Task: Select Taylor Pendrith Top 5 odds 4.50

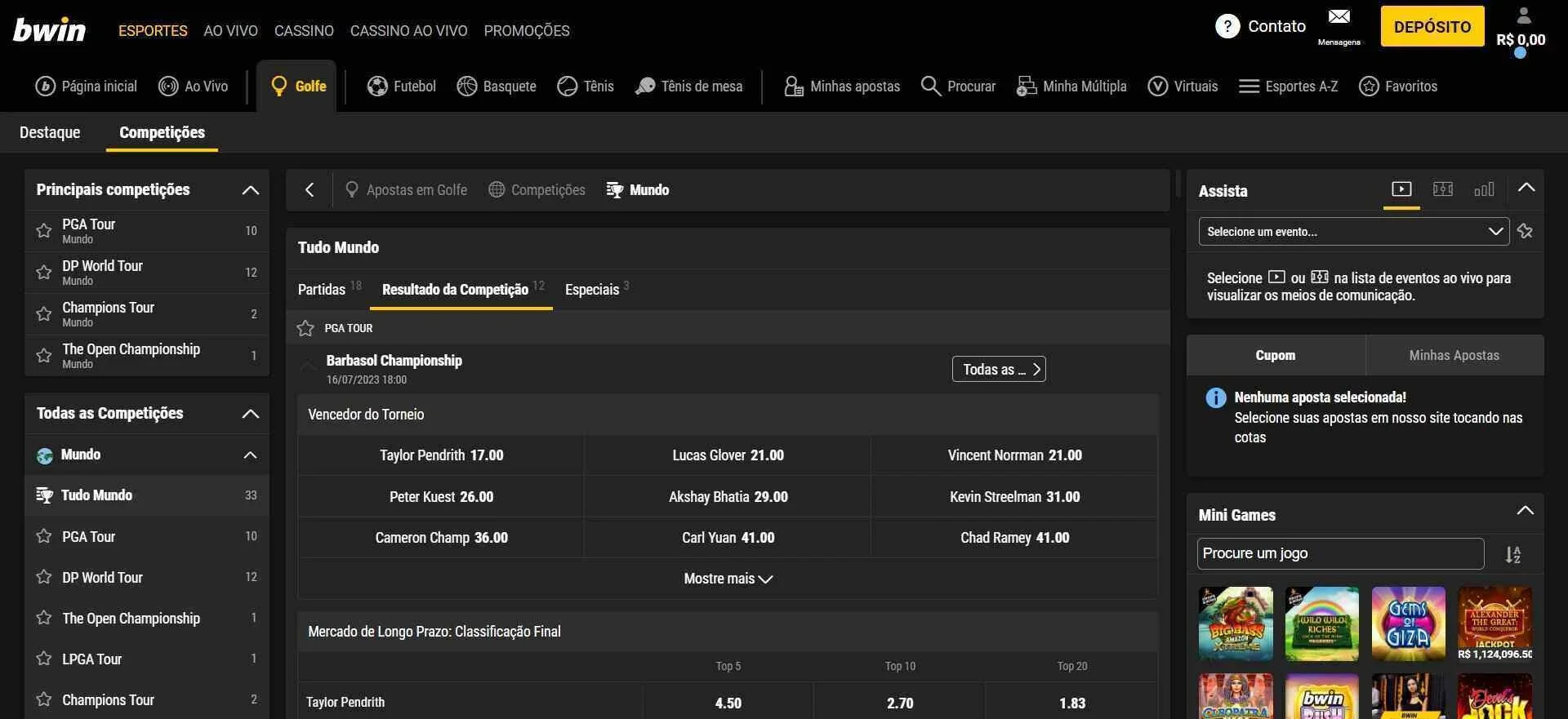Action: click(x=728, y=703)
